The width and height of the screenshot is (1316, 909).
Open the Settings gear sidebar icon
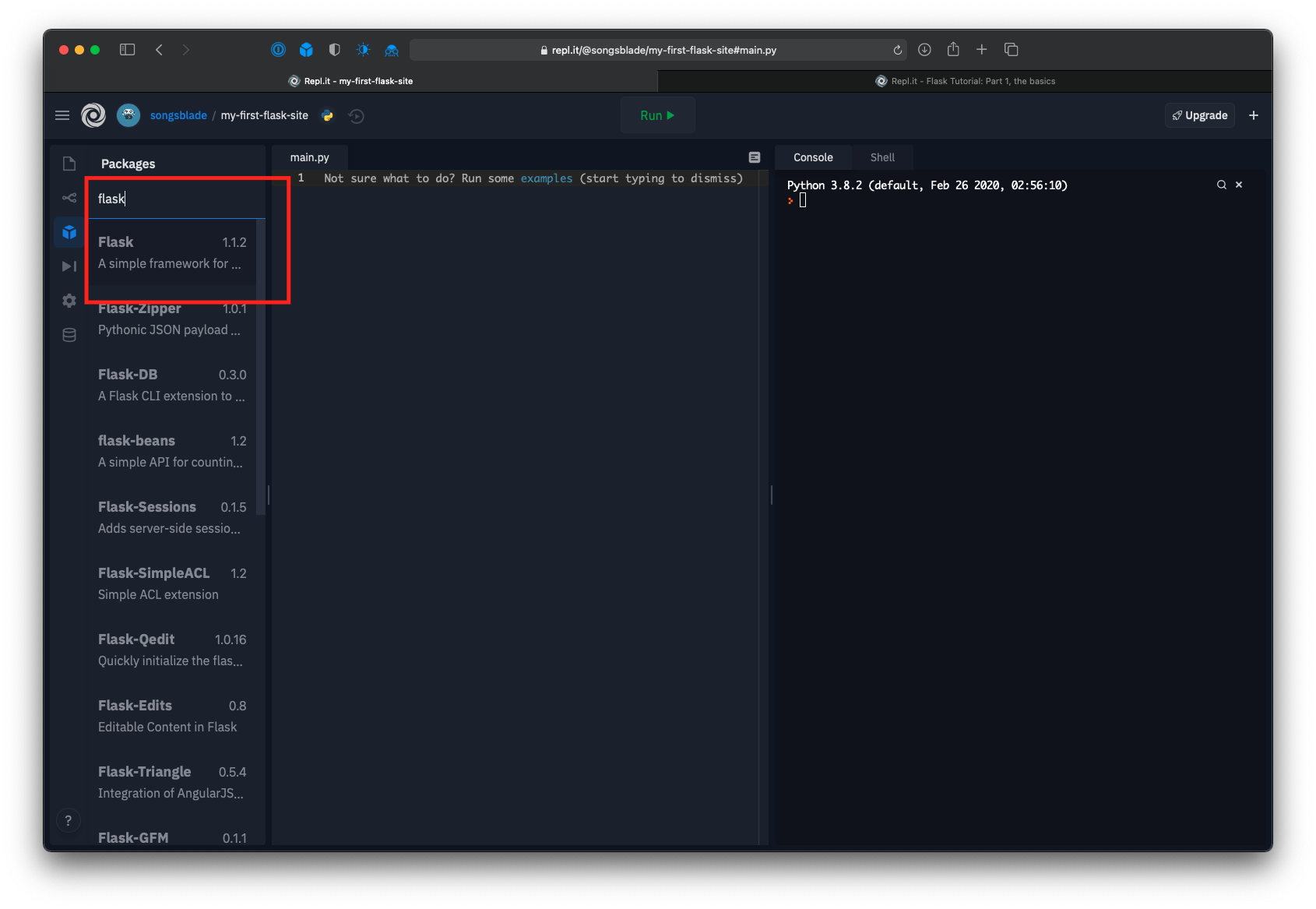tap(69, 301)
